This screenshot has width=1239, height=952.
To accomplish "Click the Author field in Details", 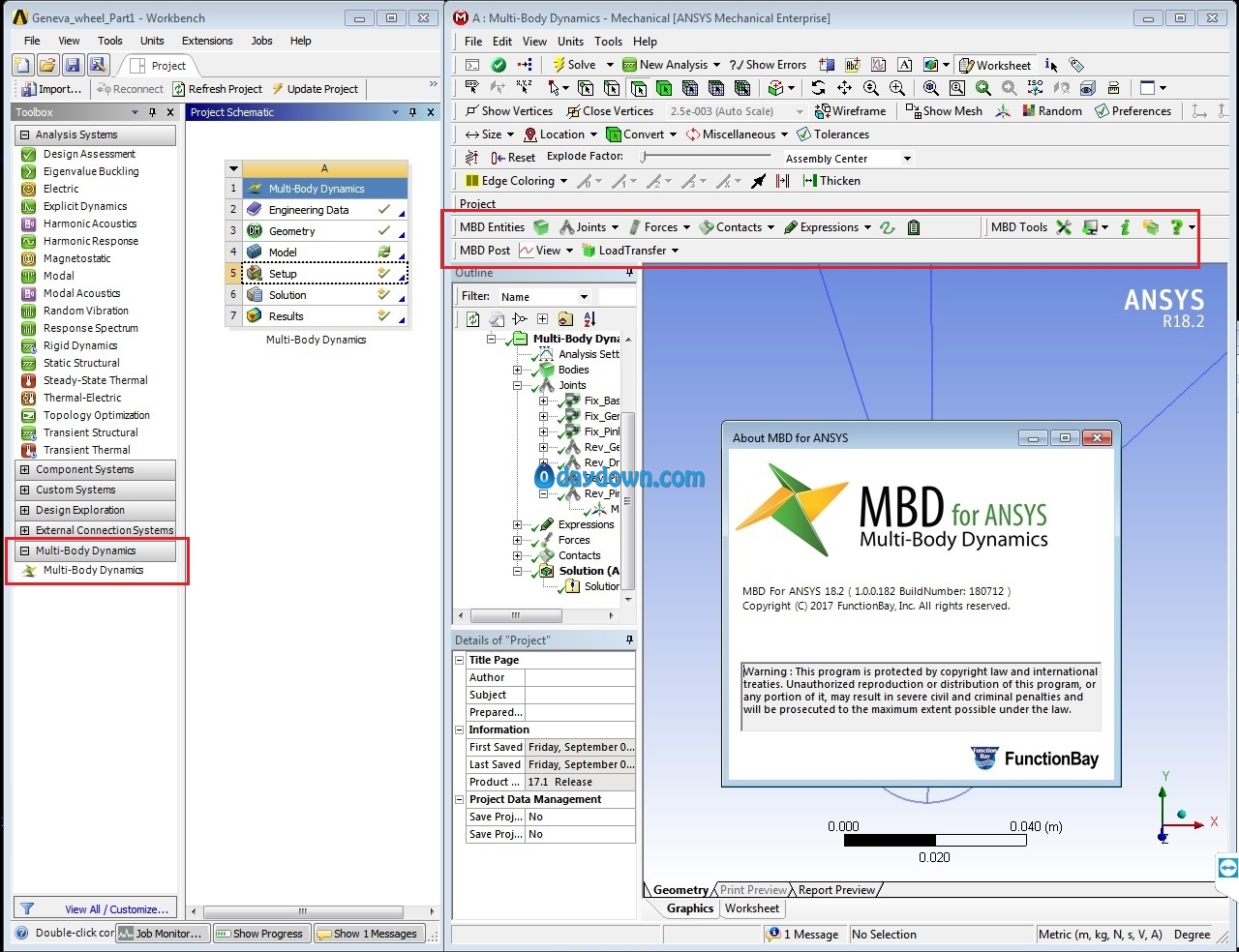I will click(580, 677).
